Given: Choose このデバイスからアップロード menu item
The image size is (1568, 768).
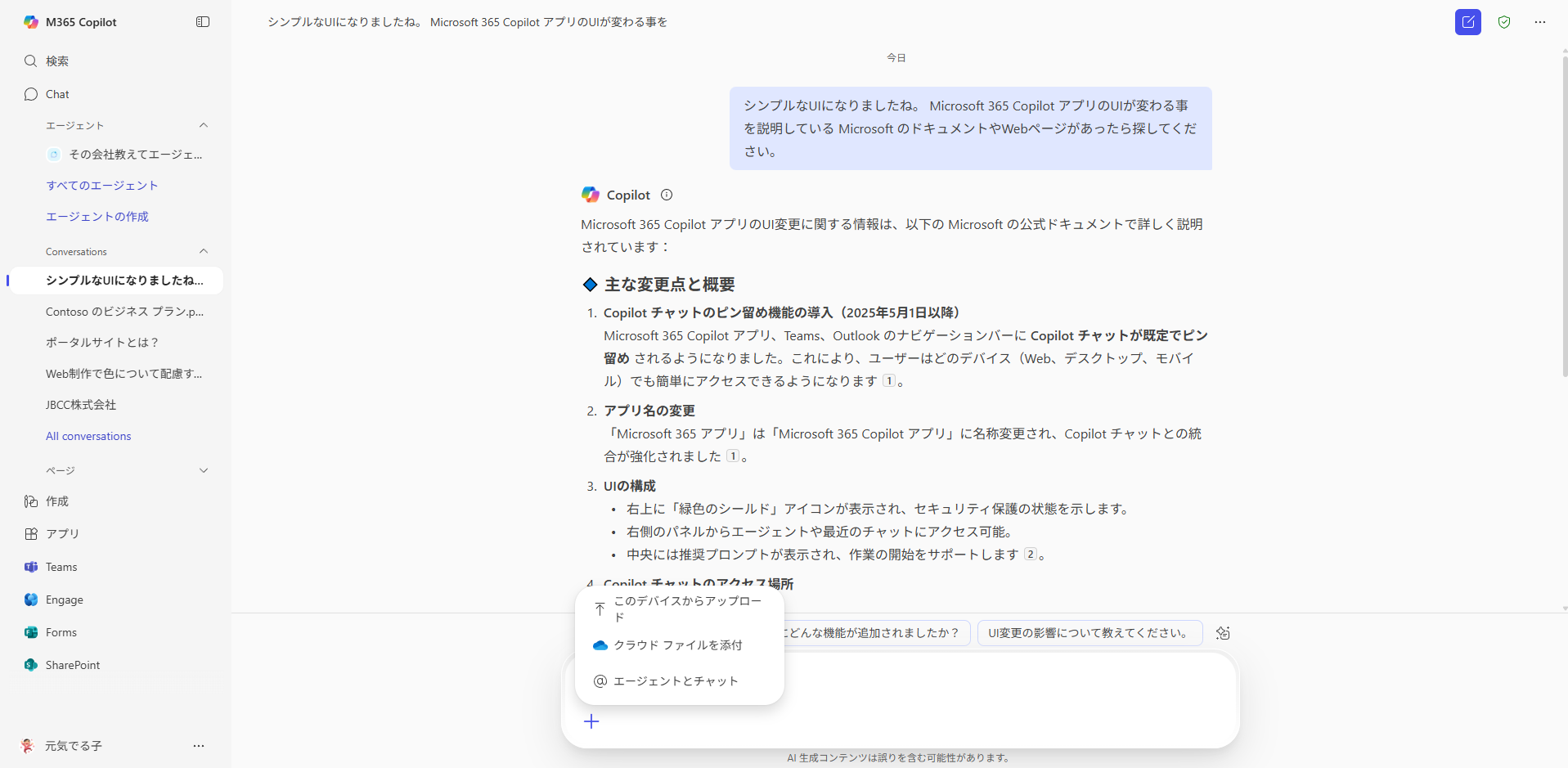Looking at the screenshot, I should click(x=679, y=609).
